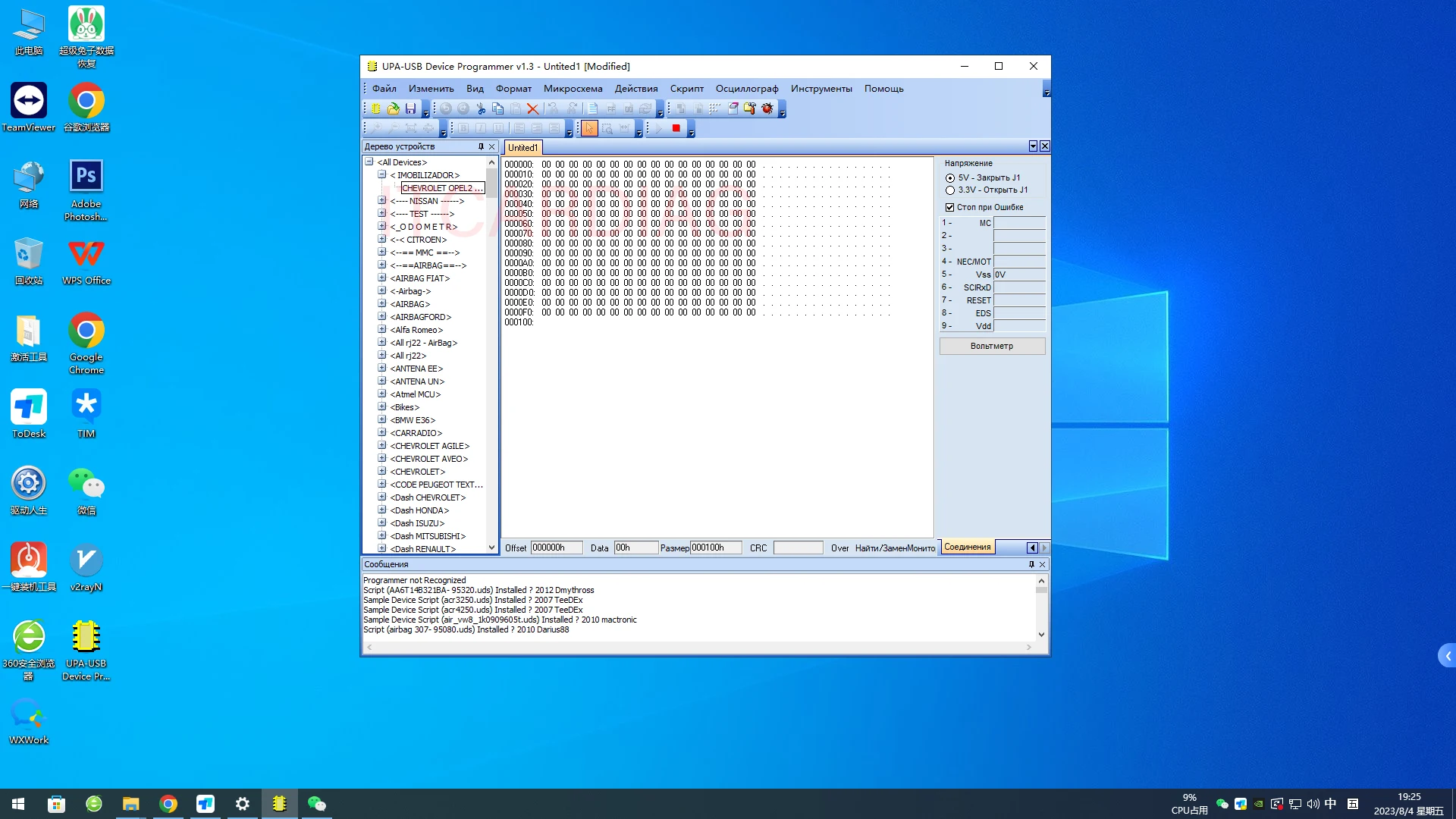Screen dimensions: 1456x819
Task: Open the hammer tools settings icon
Action: (x=750, y=108)
